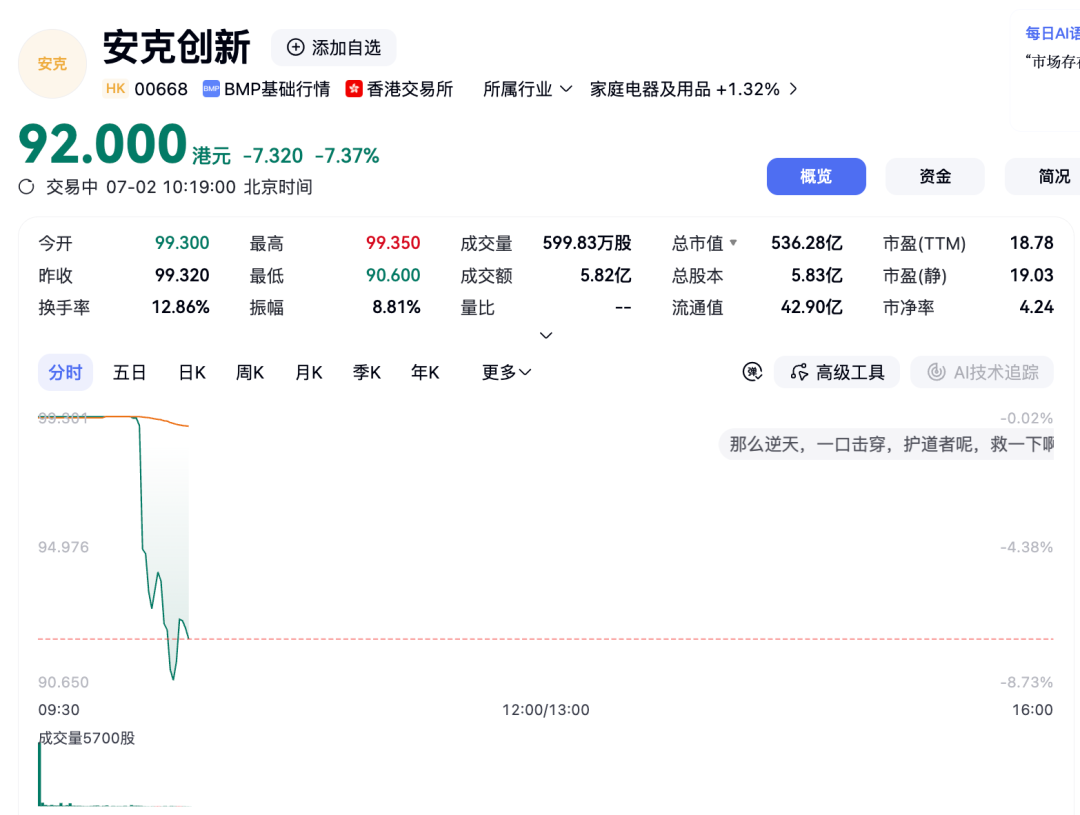1080x815 pixels.
Task: Click the 成交额 value 5.82亿
Action: click(x=605, y=275)
